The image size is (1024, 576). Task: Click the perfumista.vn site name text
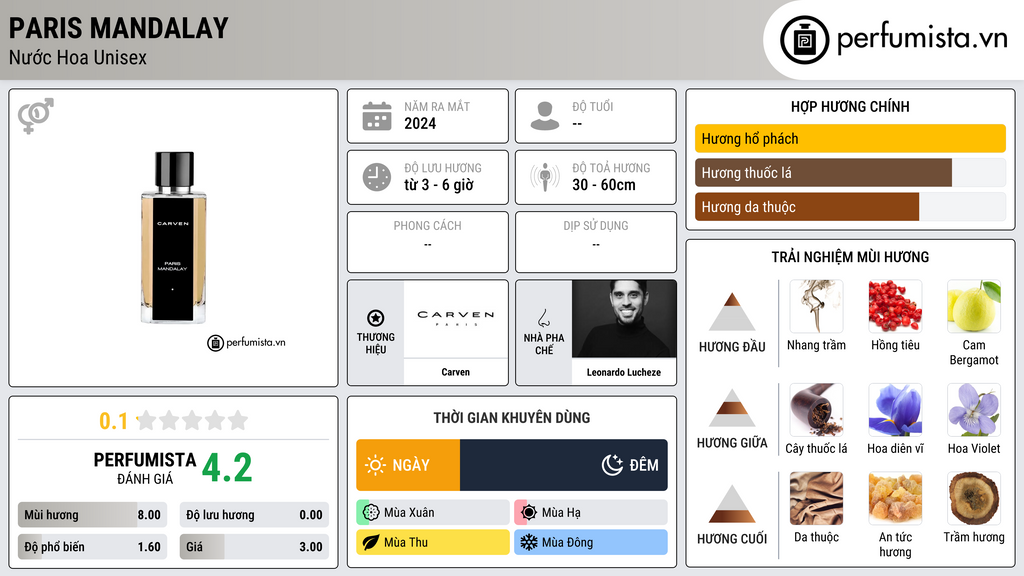pos(922,38)
